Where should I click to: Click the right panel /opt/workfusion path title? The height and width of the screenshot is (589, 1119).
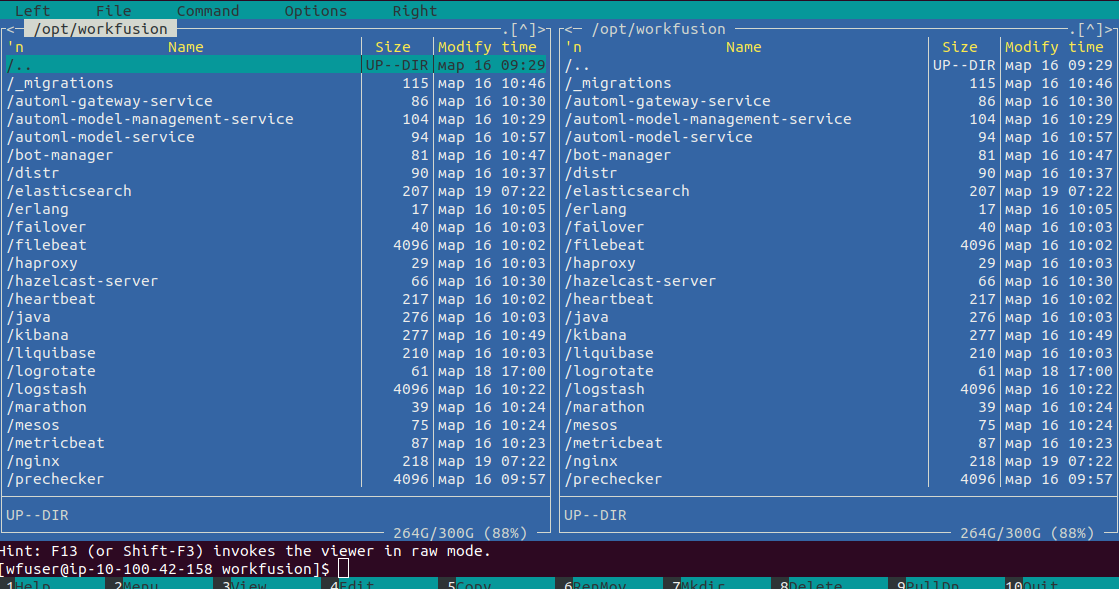pos(659,29)
